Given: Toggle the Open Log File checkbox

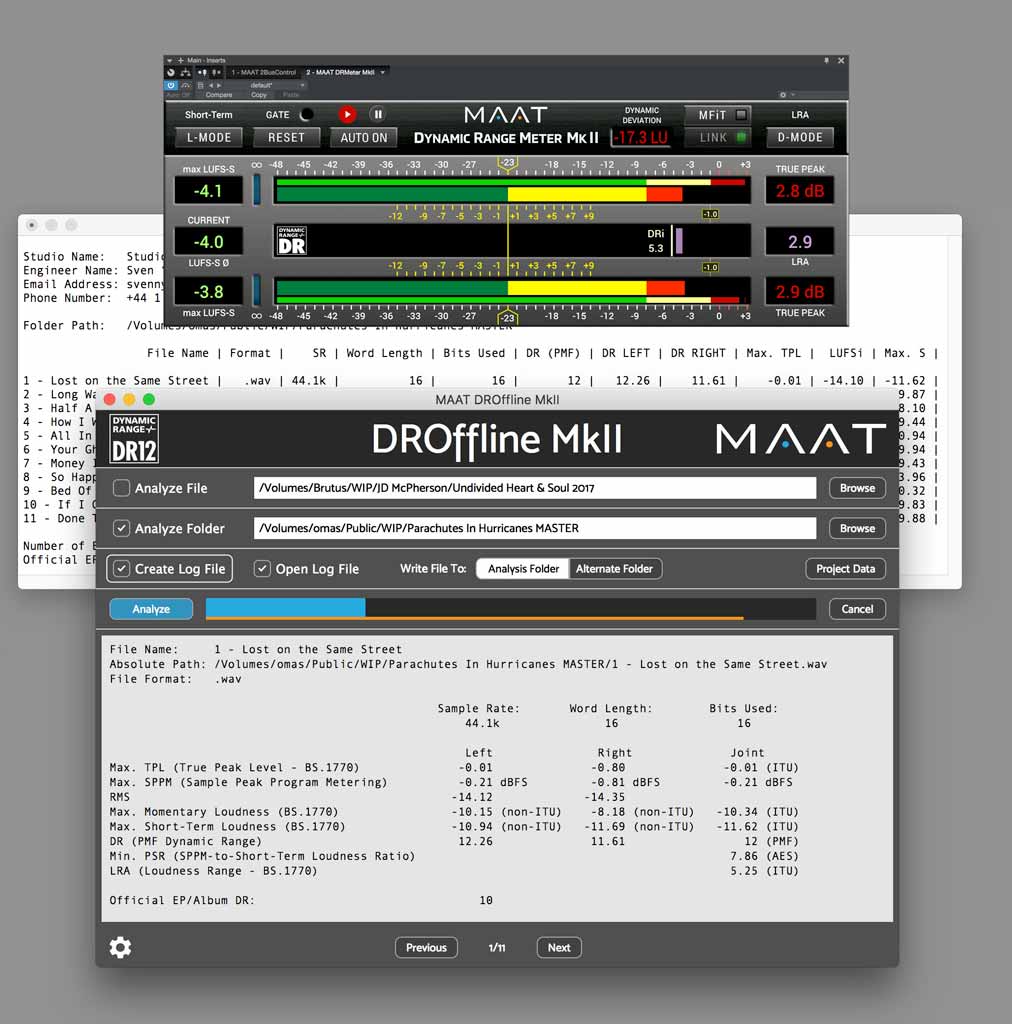Looking at the screenshot, I should [x=262, y=569].
